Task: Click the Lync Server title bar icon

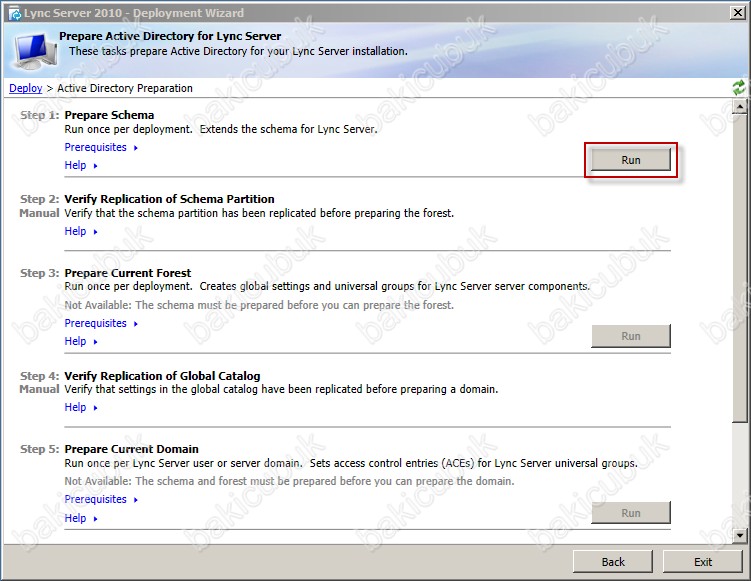Action: [x=15, y=14]
